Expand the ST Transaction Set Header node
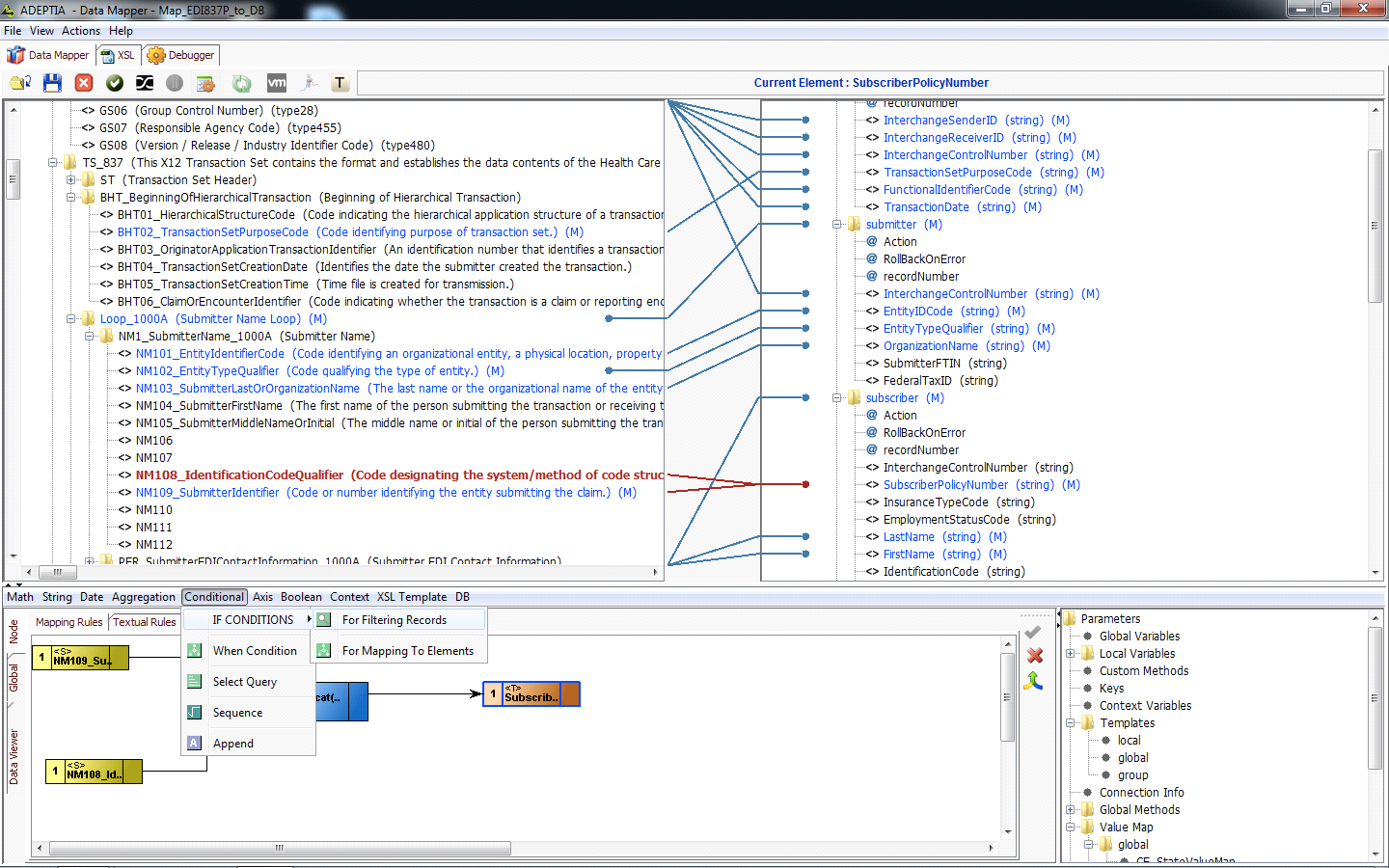The height and width of the screenshot is (868, 1389). pos(69,179)
